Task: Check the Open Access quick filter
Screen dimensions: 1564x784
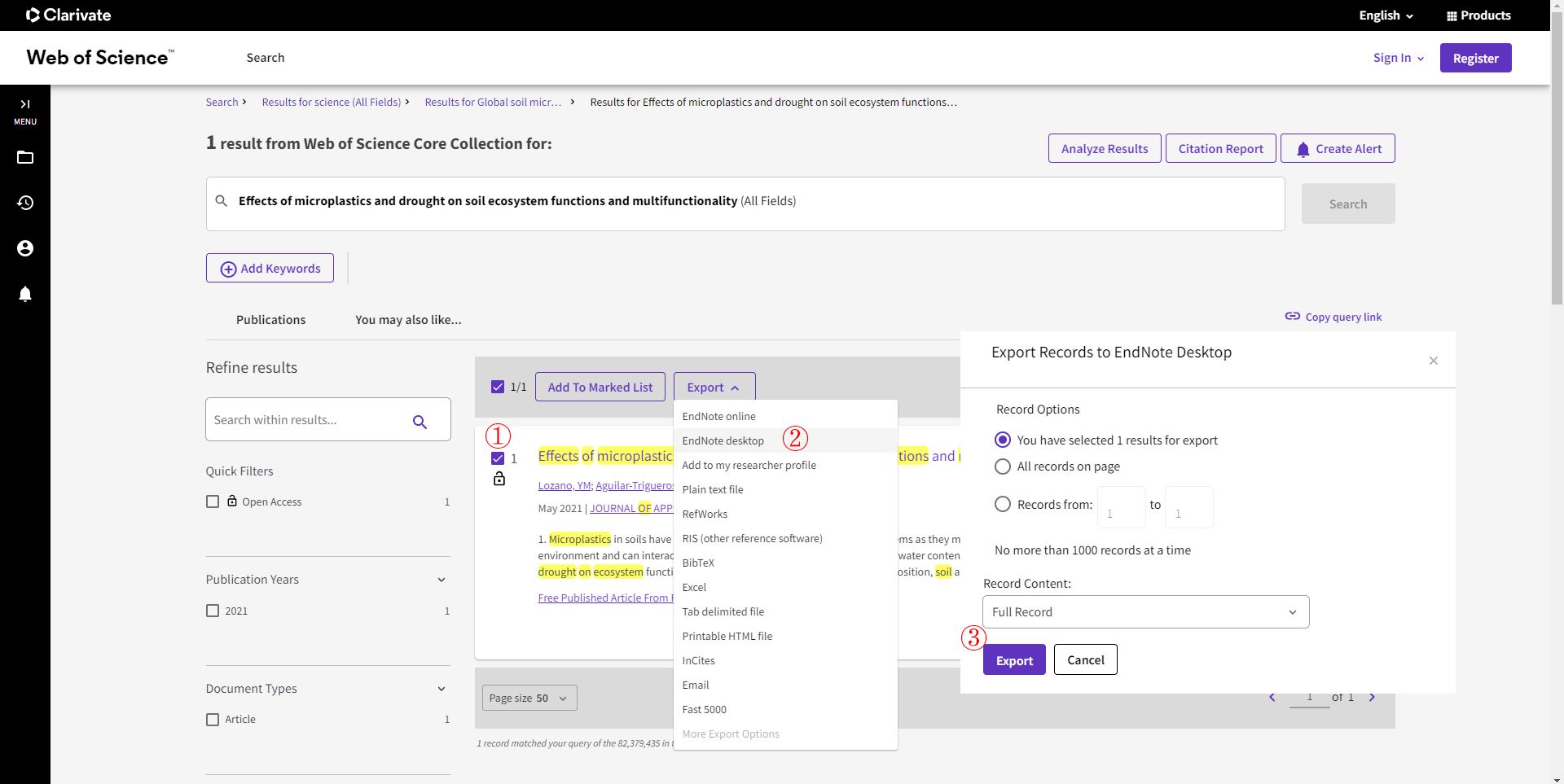Action: (213, 501)
